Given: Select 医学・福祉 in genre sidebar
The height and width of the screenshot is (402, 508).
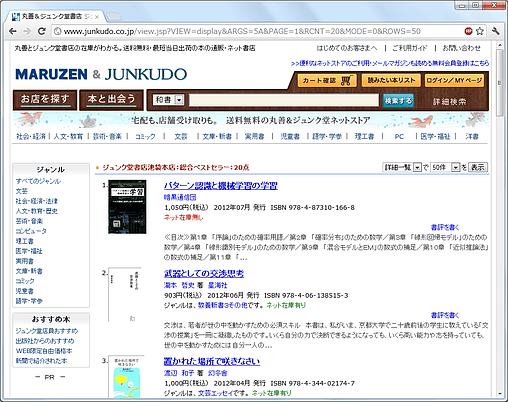Looking at the screenshot, I should pyautogui.click(x=29, y=251).
